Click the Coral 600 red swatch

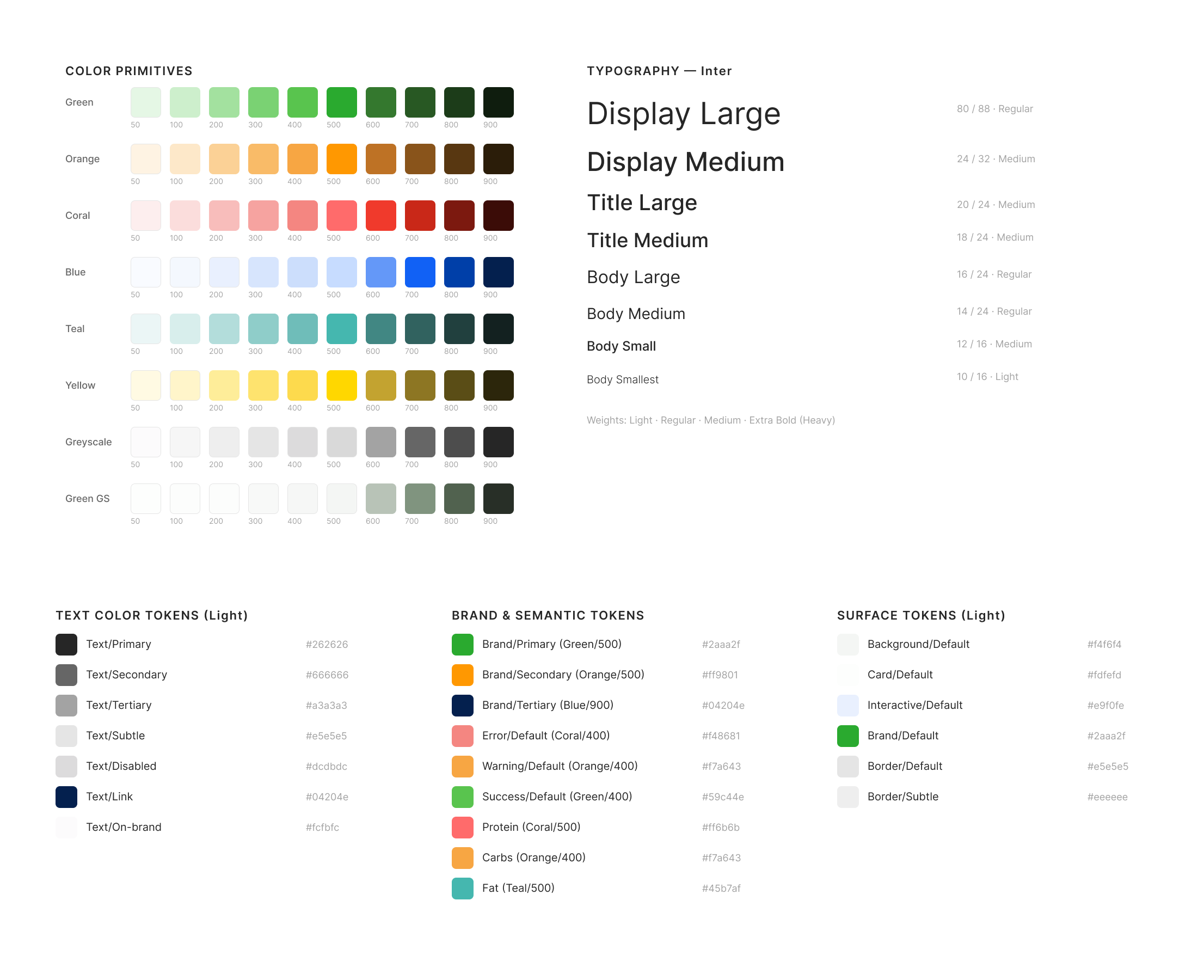[x=380, y=215]
